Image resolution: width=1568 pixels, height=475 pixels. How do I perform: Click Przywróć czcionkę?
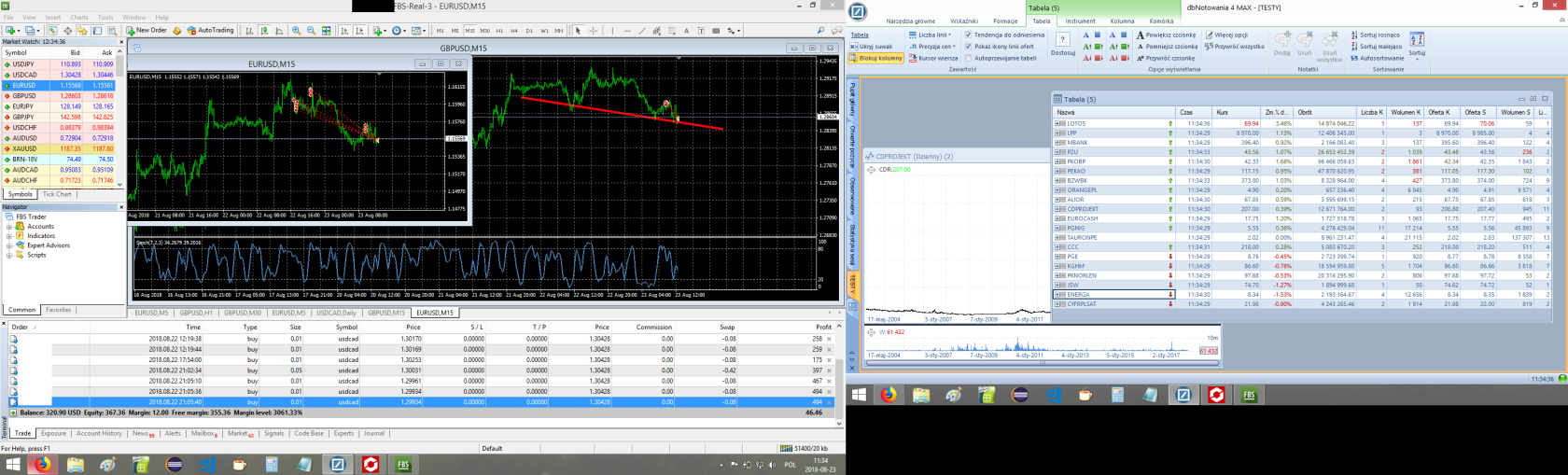1165,58
